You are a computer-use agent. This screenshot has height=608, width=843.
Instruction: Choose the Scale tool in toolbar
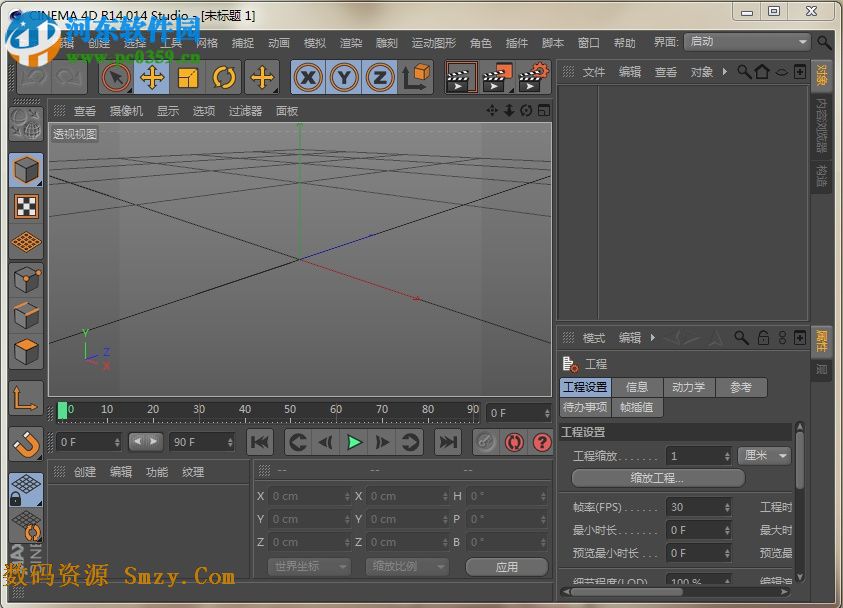coord(188,78)
